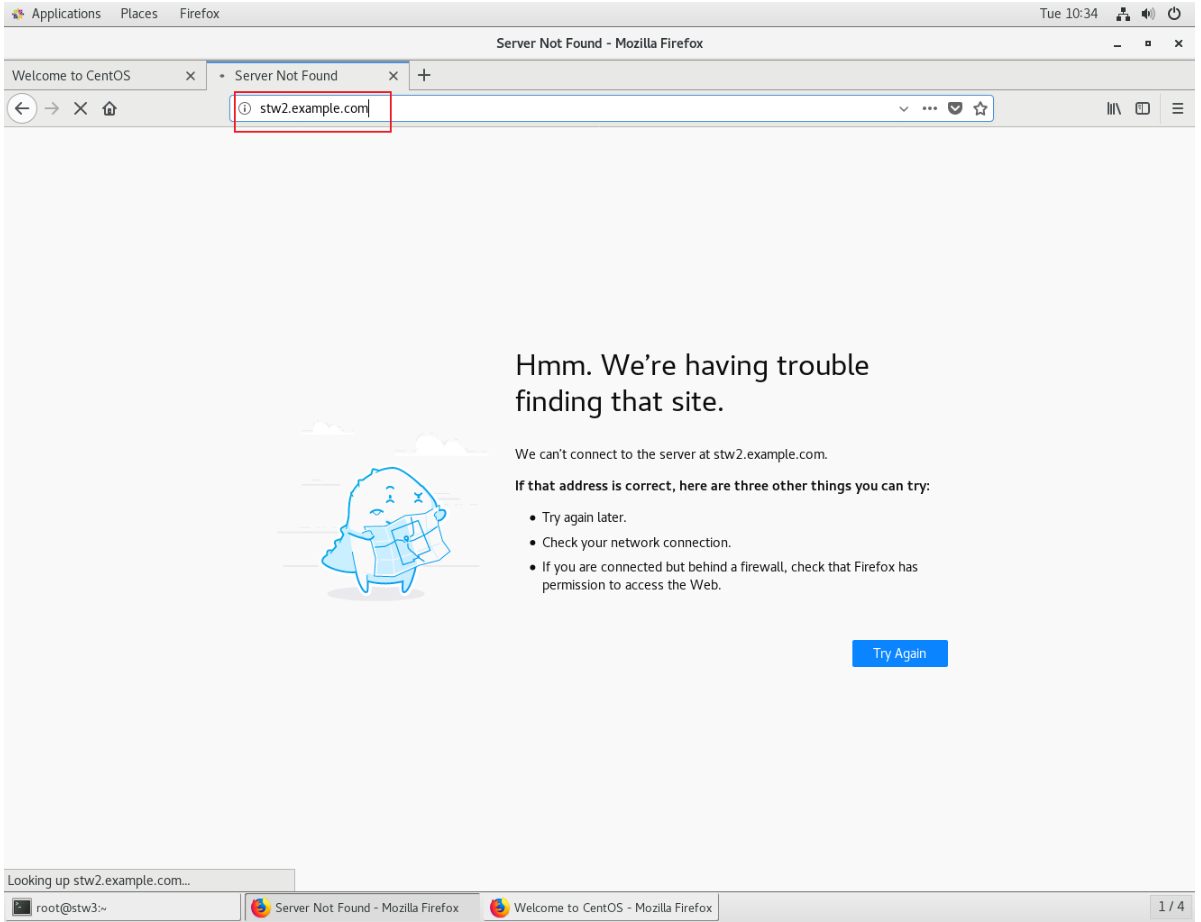Image resolution: width=1201 pixels, height=922 pixels.
Task: Show site information icon in address bar
Action: point(245,108)
